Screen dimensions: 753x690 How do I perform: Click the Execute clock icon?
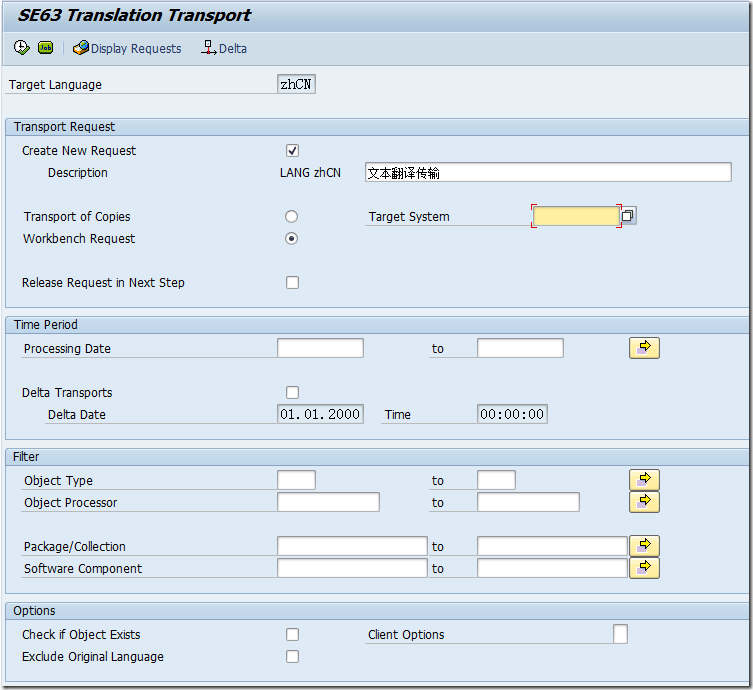pos(21,48)
